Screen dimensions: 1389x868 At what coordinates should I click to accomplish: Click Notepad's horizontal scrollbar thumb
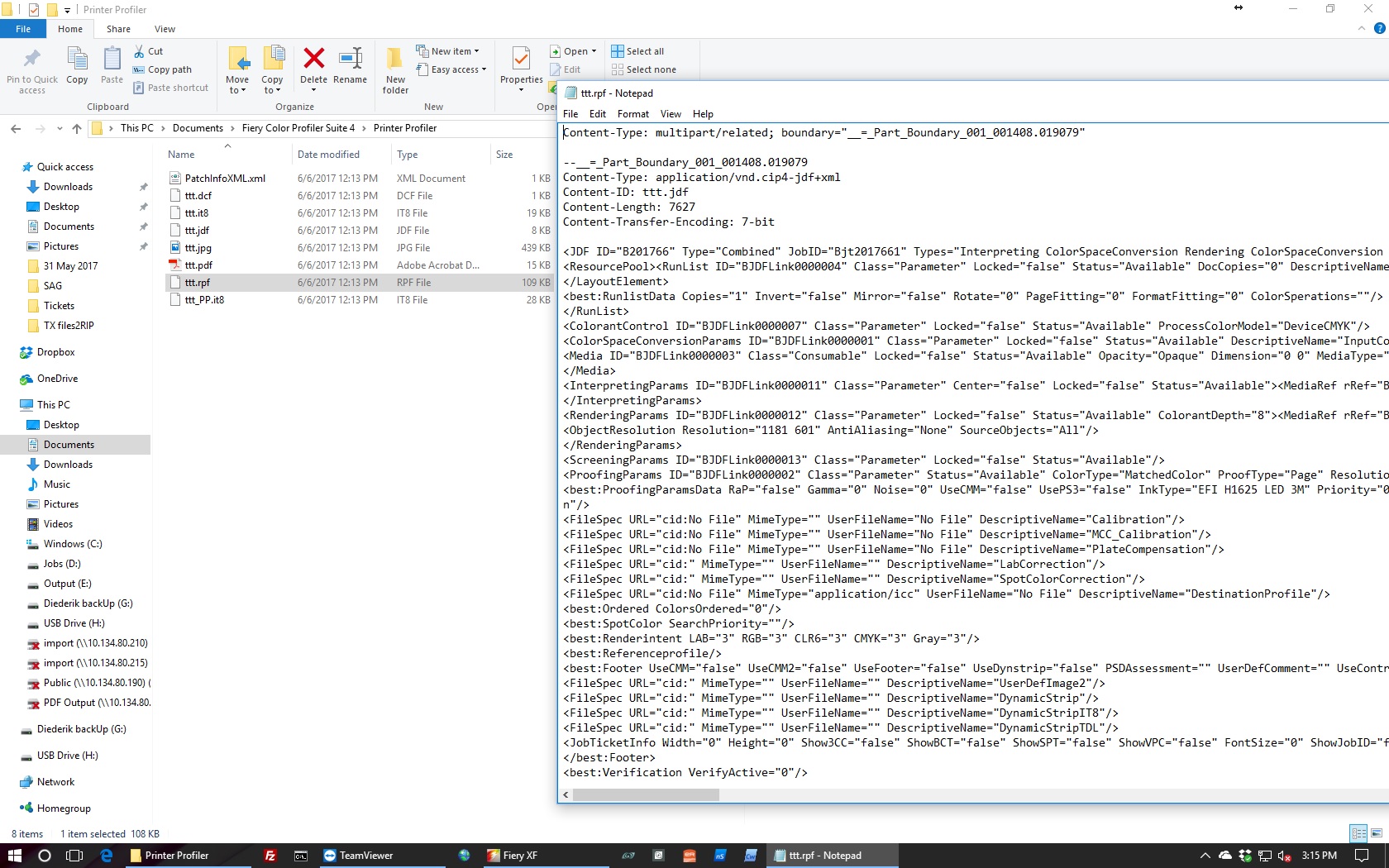pyautogui.click(x=646, y=794)
